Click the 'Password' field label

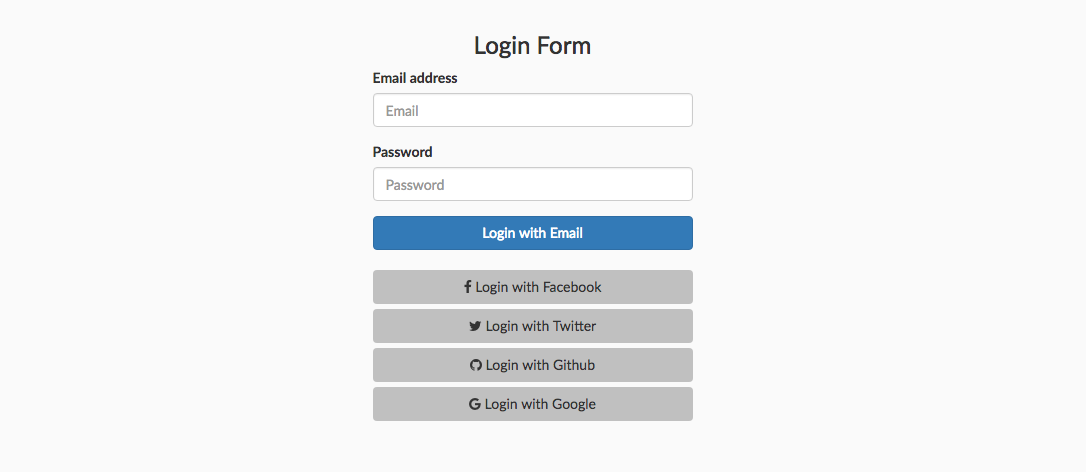(402, 152)
